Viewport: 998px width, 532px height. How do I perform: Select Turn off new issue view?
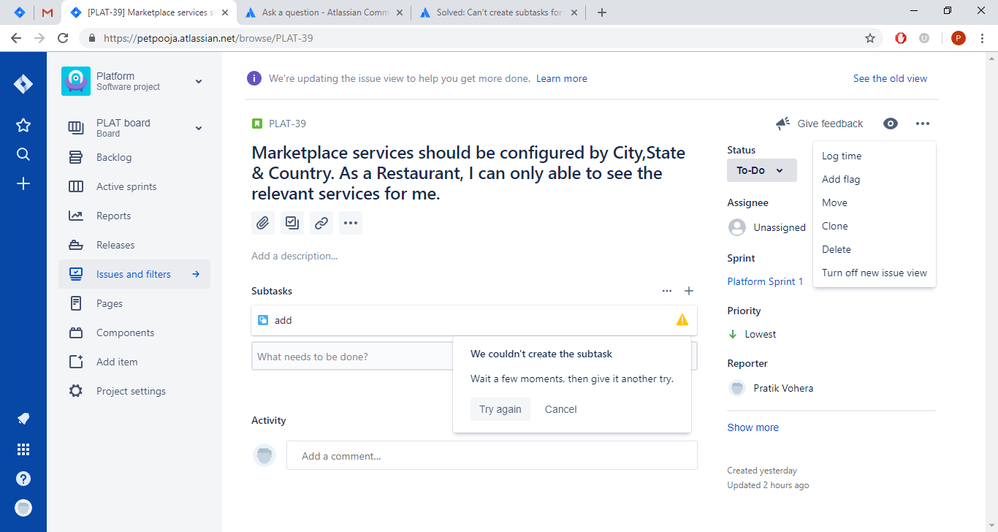(x=874, y=273)
